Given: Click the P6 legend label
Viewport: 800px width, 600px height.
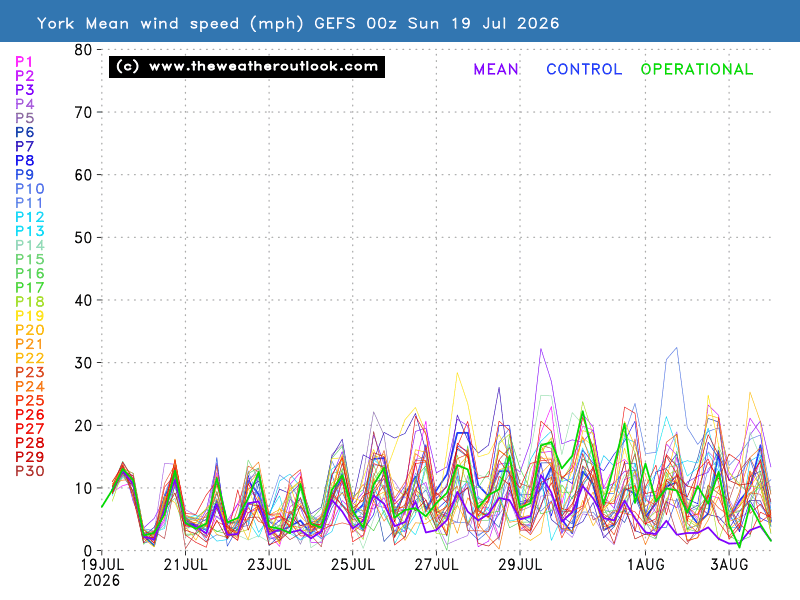Looking at the screenshot, I should click(24, 132).
